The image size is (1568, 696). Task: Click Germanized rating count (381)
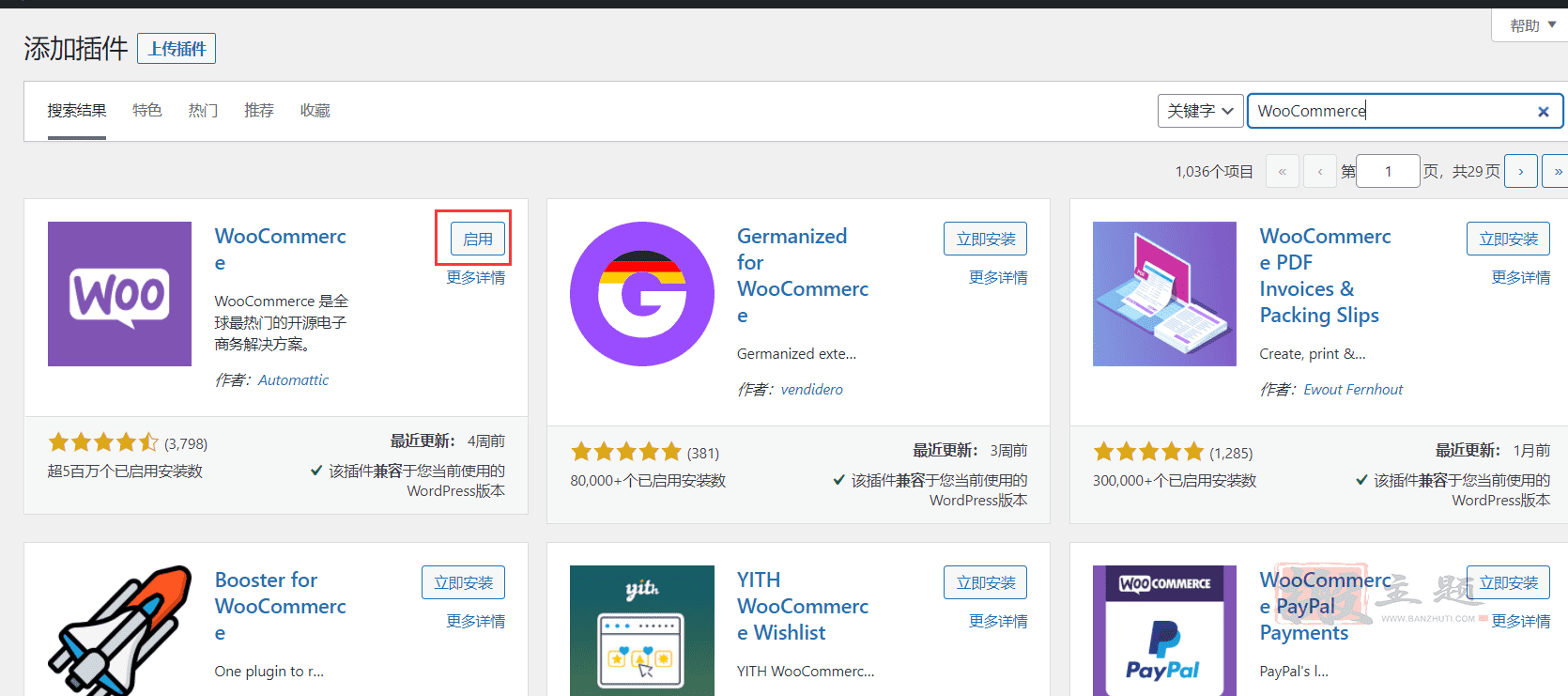(x=702, y=454)
